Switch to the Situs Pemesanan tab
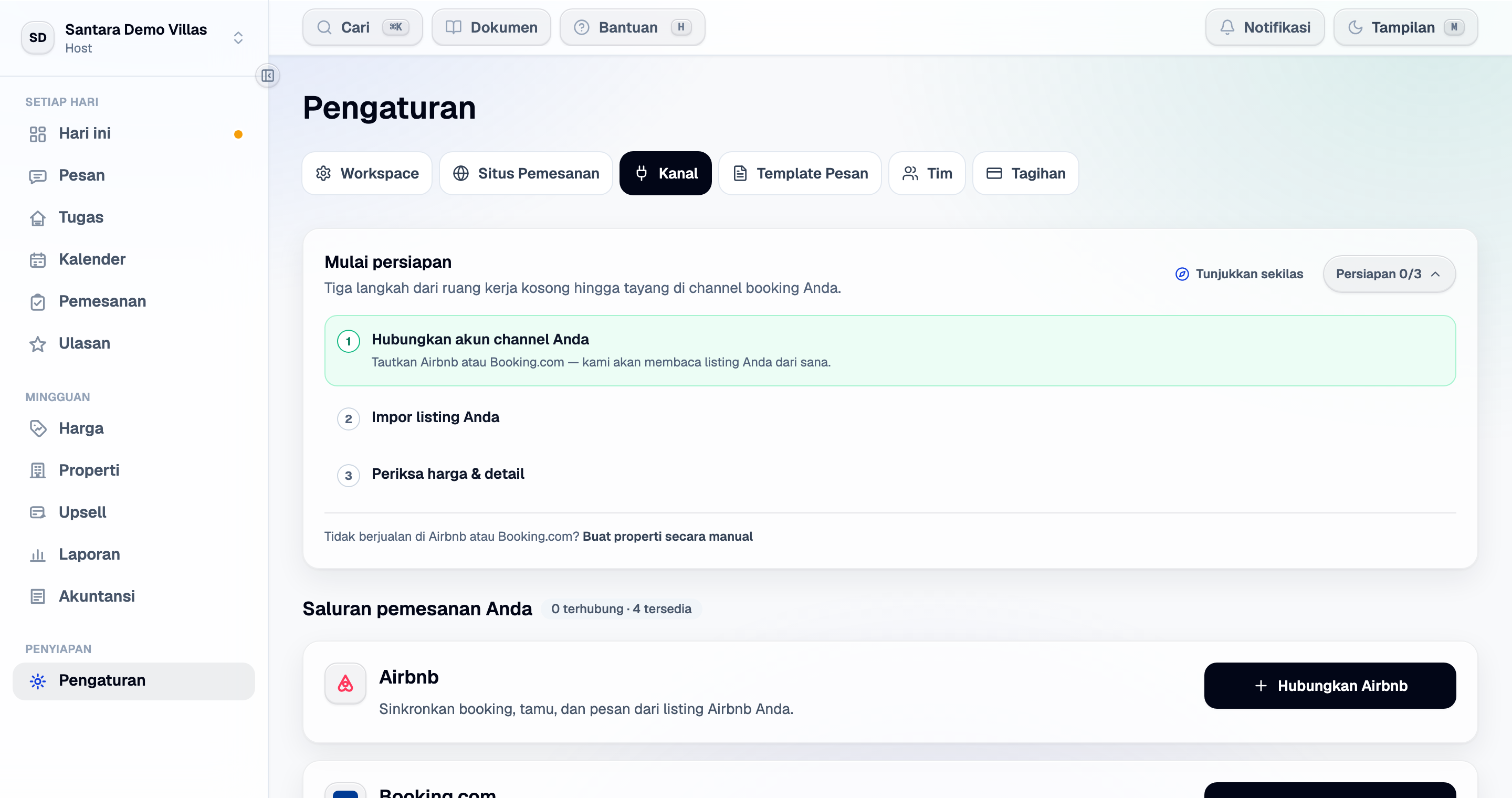Screen dimensions: 1512x798 click(526, 173)
